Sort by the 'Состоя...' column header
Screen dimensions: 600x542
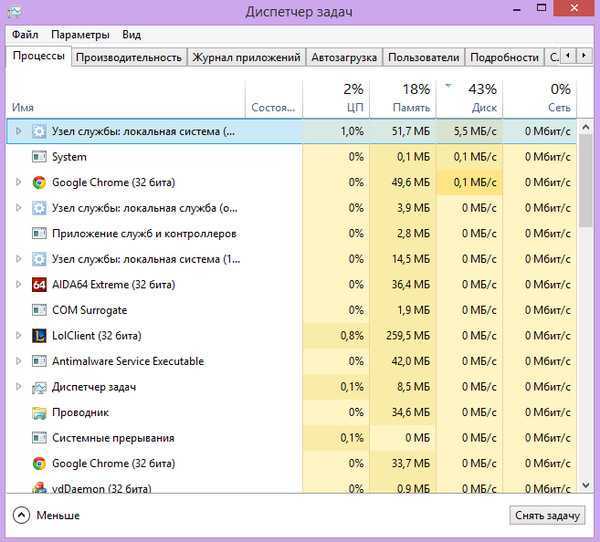274,99
